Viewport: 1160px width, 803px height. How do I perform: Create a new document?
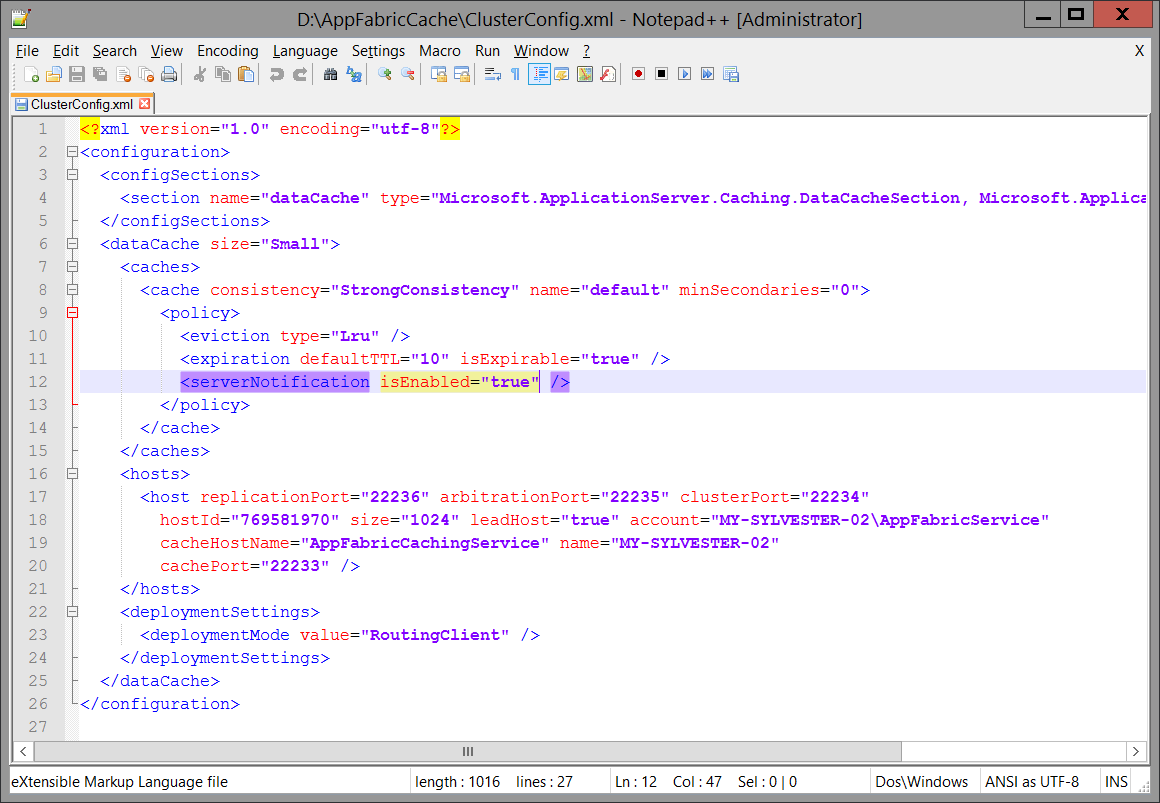tap(28, 73)
